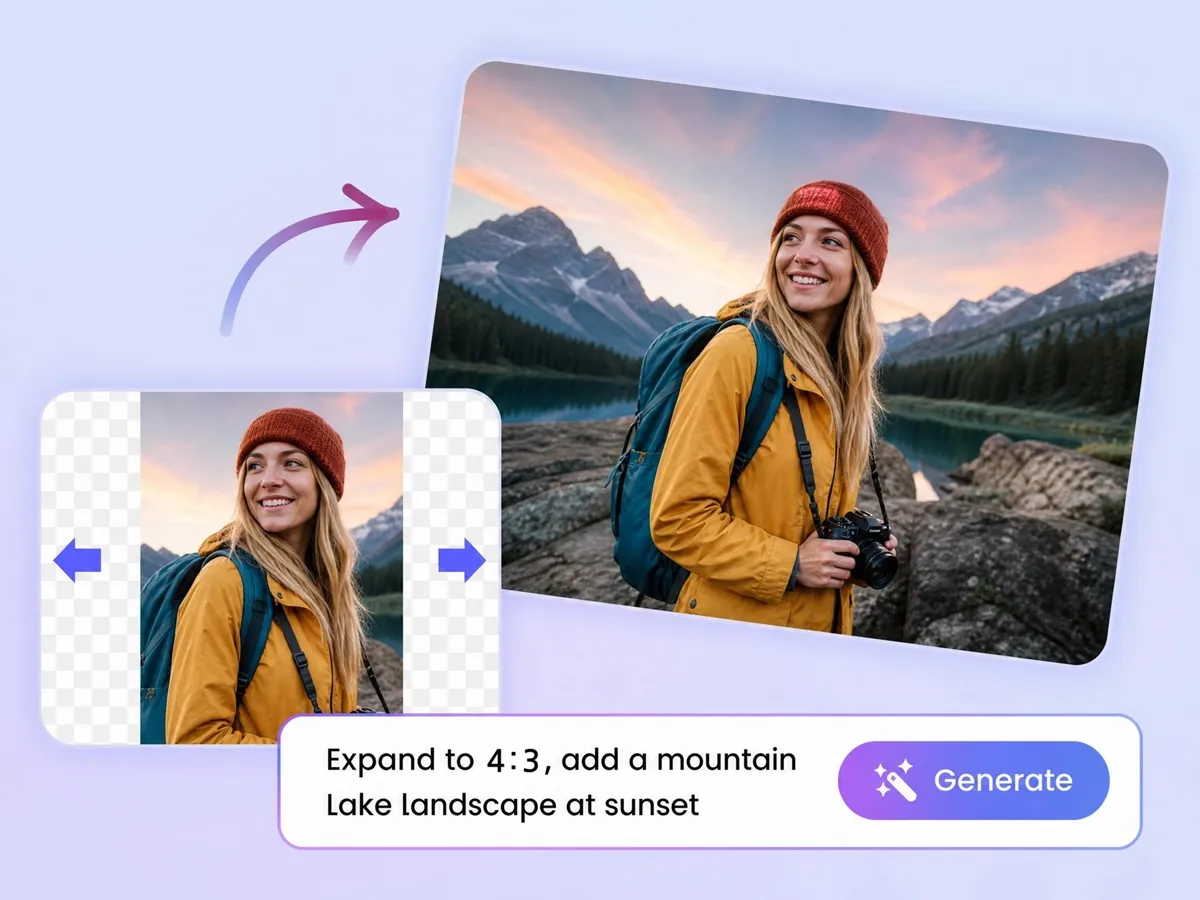Click the Generate button
Viewport: 1200px width, 900px height.
click(x=973, y=780)
